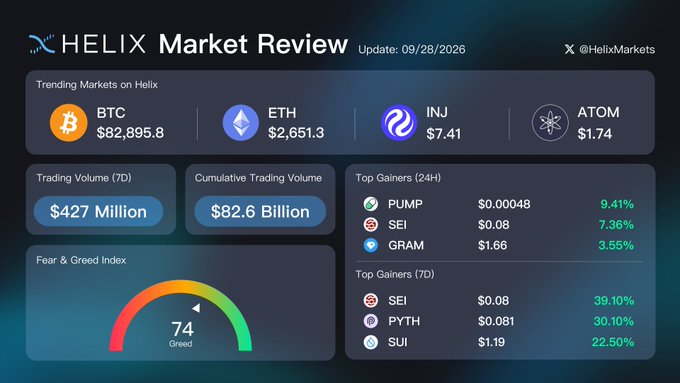Click the Top Gainers (24H) heading
Image resolution: width=680 pixels, height=383 pixels.
pos(398,178)
